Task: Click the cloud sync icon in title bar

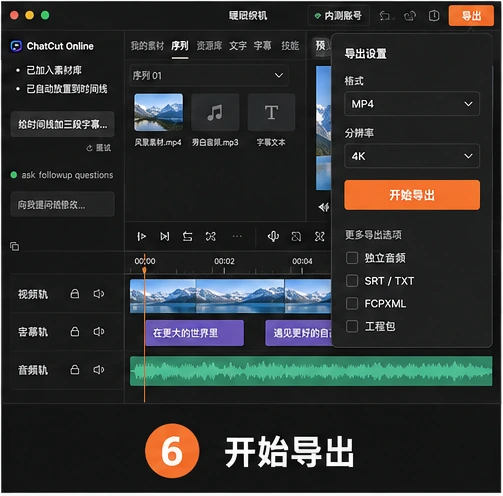Action: click(410, 16)
